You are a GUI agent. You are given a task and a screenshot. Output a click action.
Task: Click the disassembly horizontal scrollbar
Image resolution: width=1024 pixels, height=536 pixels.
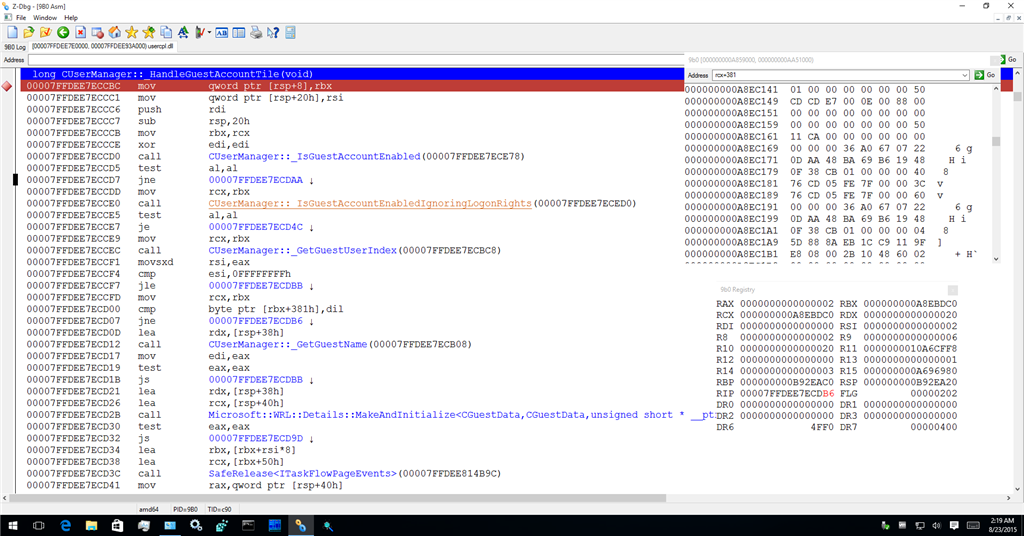(x=338, y=498)
